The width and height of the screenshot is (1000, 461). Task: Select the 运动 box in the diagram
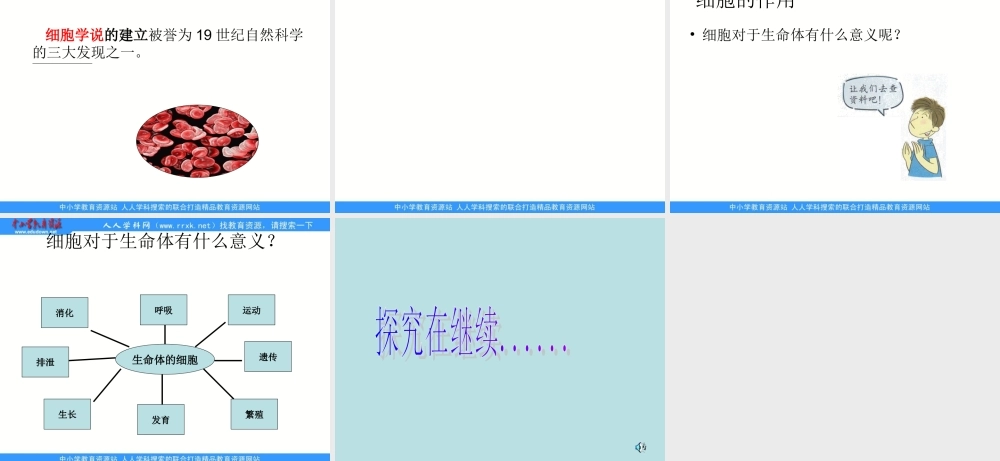point(251,310)
